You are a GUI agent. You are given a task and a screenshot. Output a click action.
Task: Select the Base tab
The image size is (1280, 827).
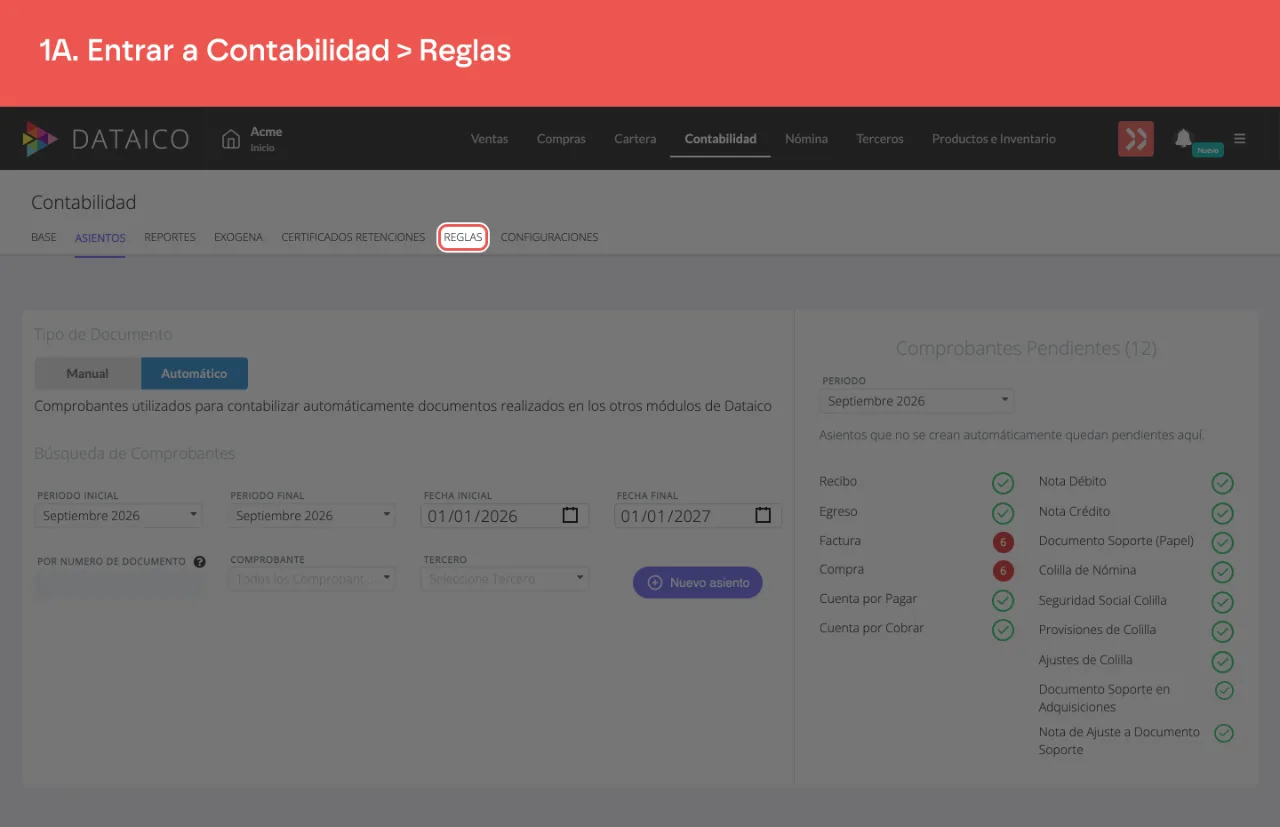pos(44,238)
